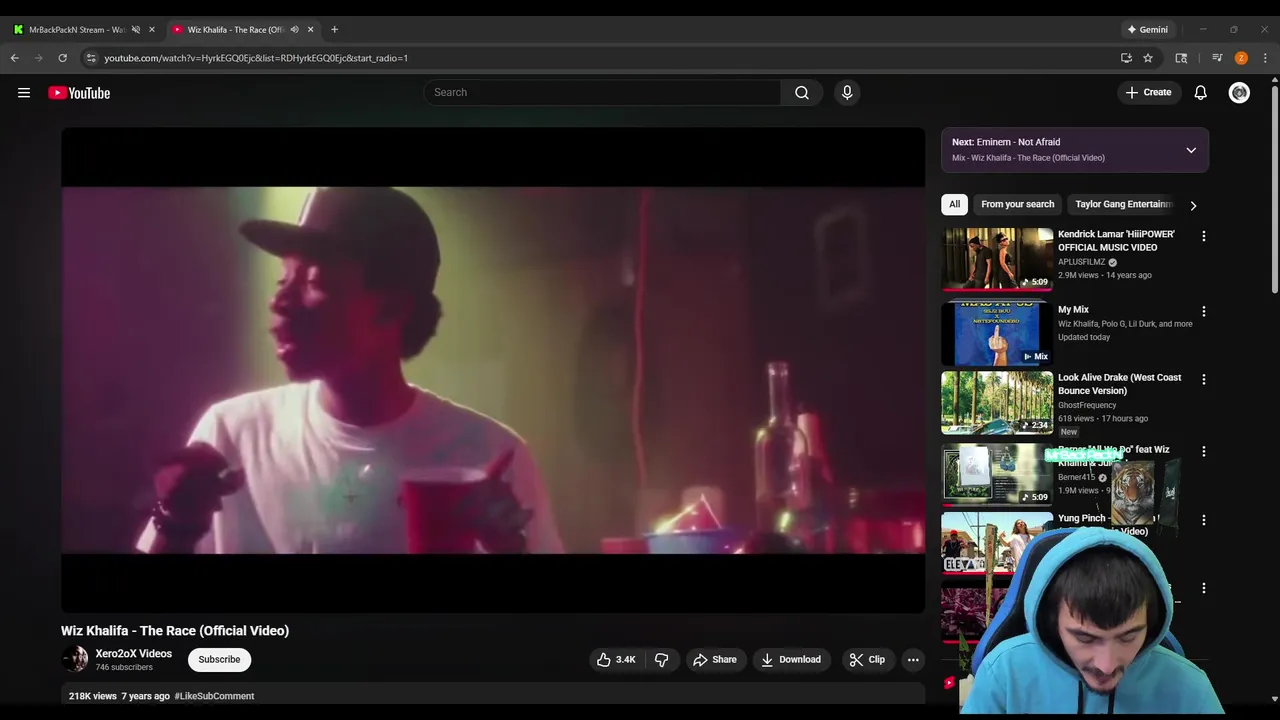Like the video with thumbs up
Viewport: 1280px width, 720px height.
coord(616,660)
